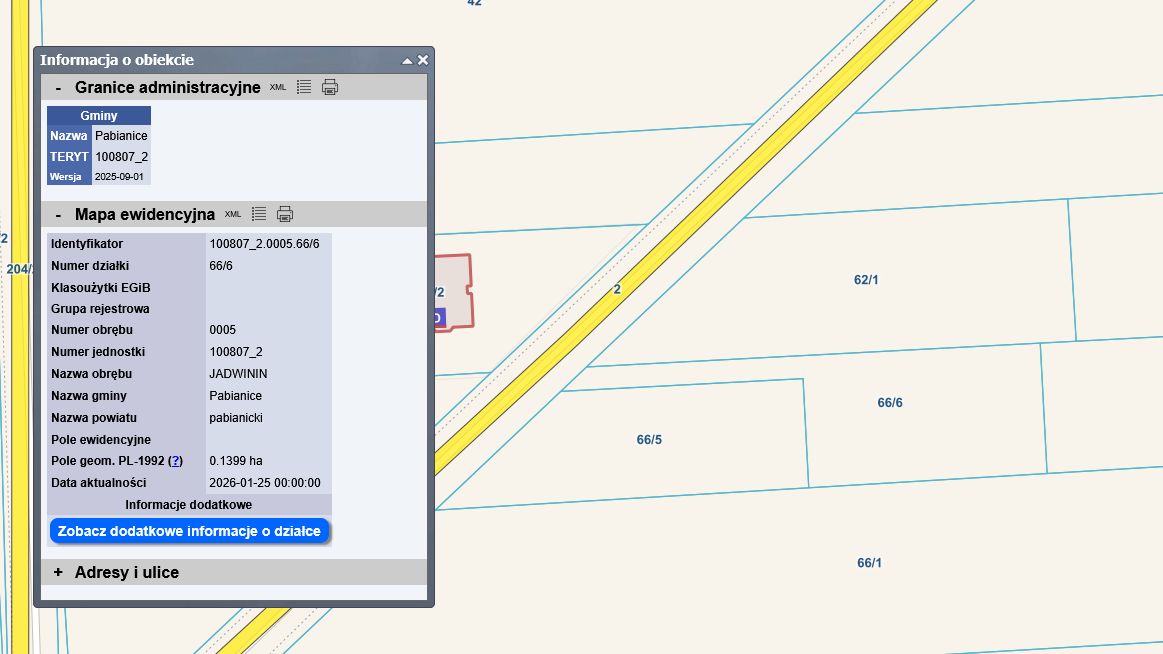Click Nazwa gminy value Pabianice
The width and height of the screenshot is (1163, 654).
tap(235, 396)
